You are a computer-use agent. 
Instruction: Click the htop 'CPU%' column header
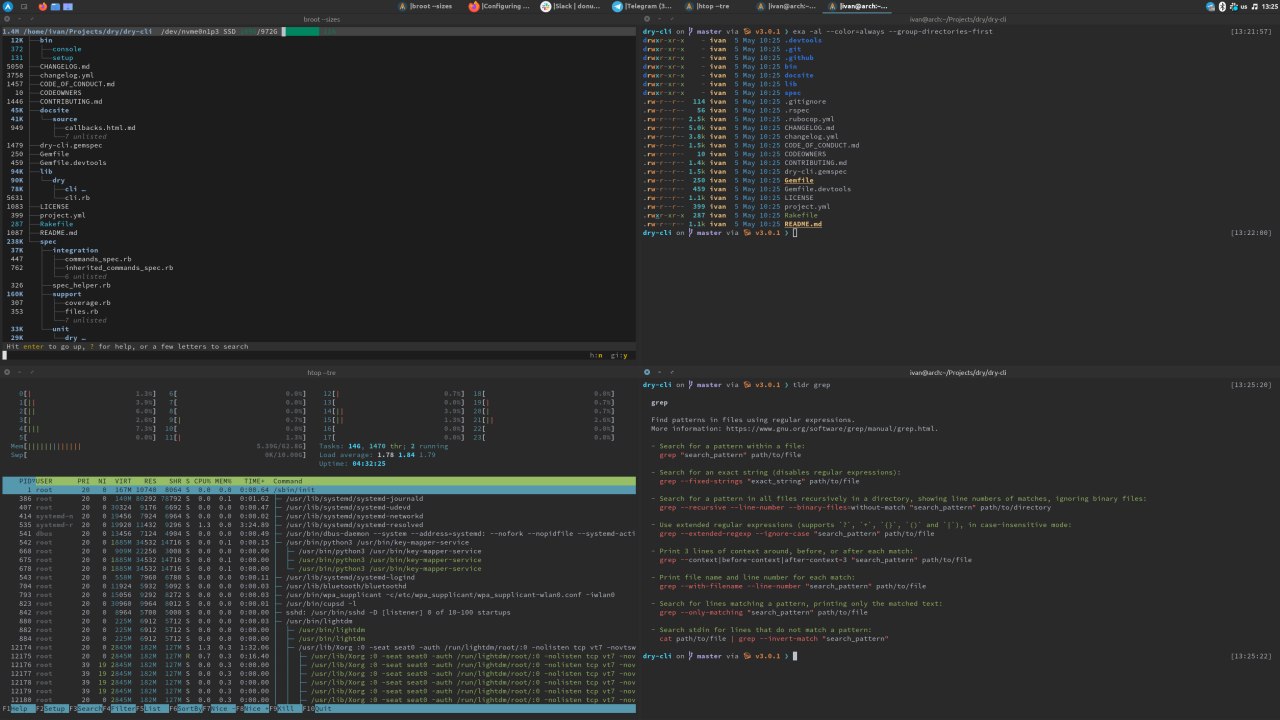click(204, 481)
